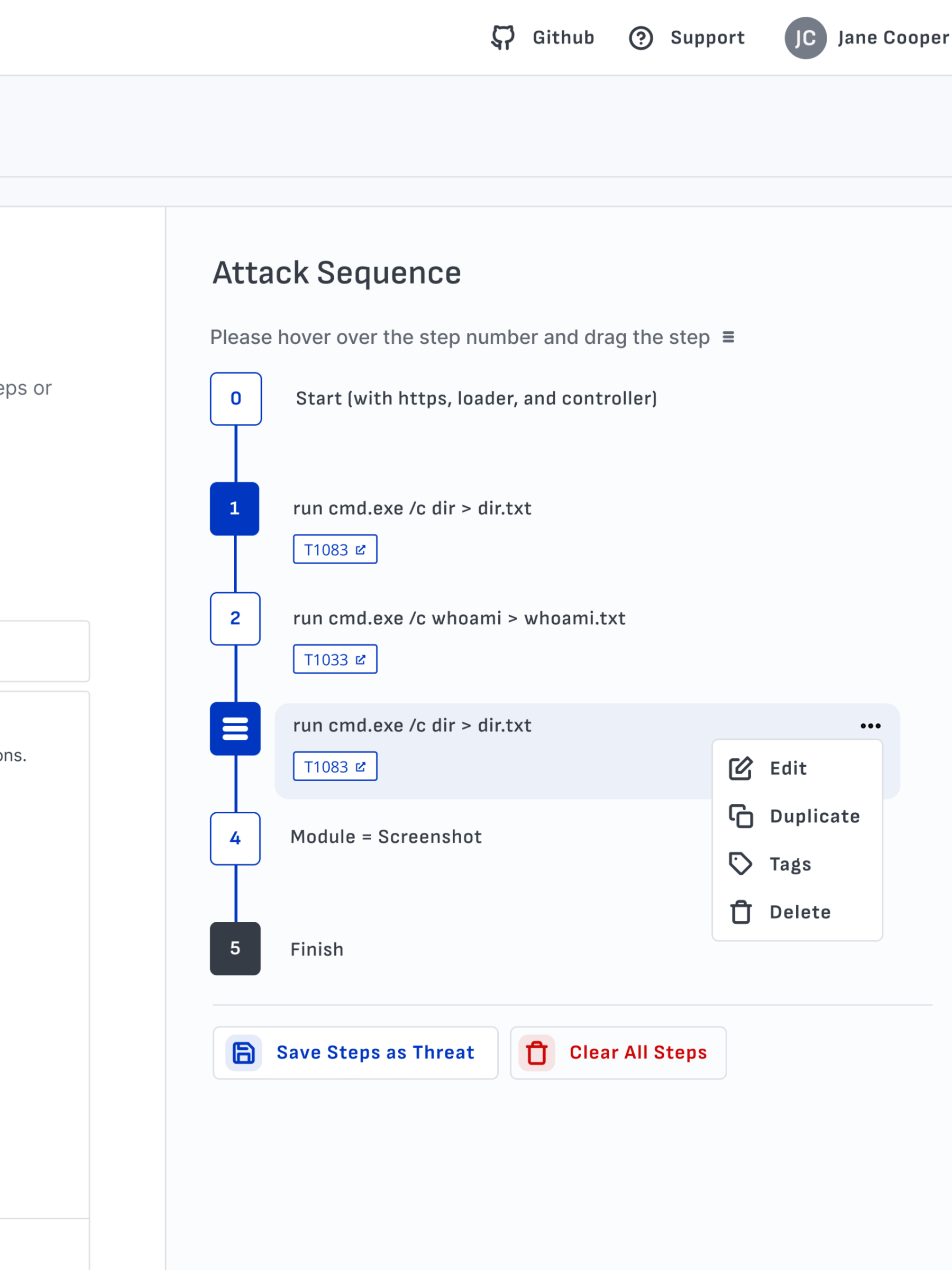Viewport: 952px width, 1270px height.
Task: Pick Tags from the step menu
Action: pos(790,864)
